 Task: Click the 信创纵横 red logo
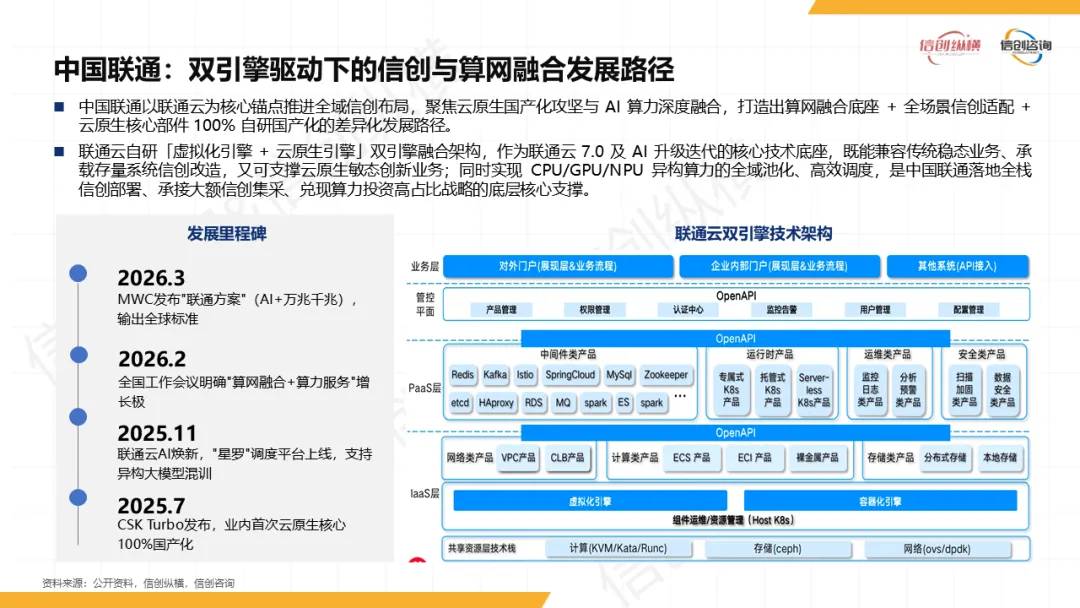click(x=950, y=46)
